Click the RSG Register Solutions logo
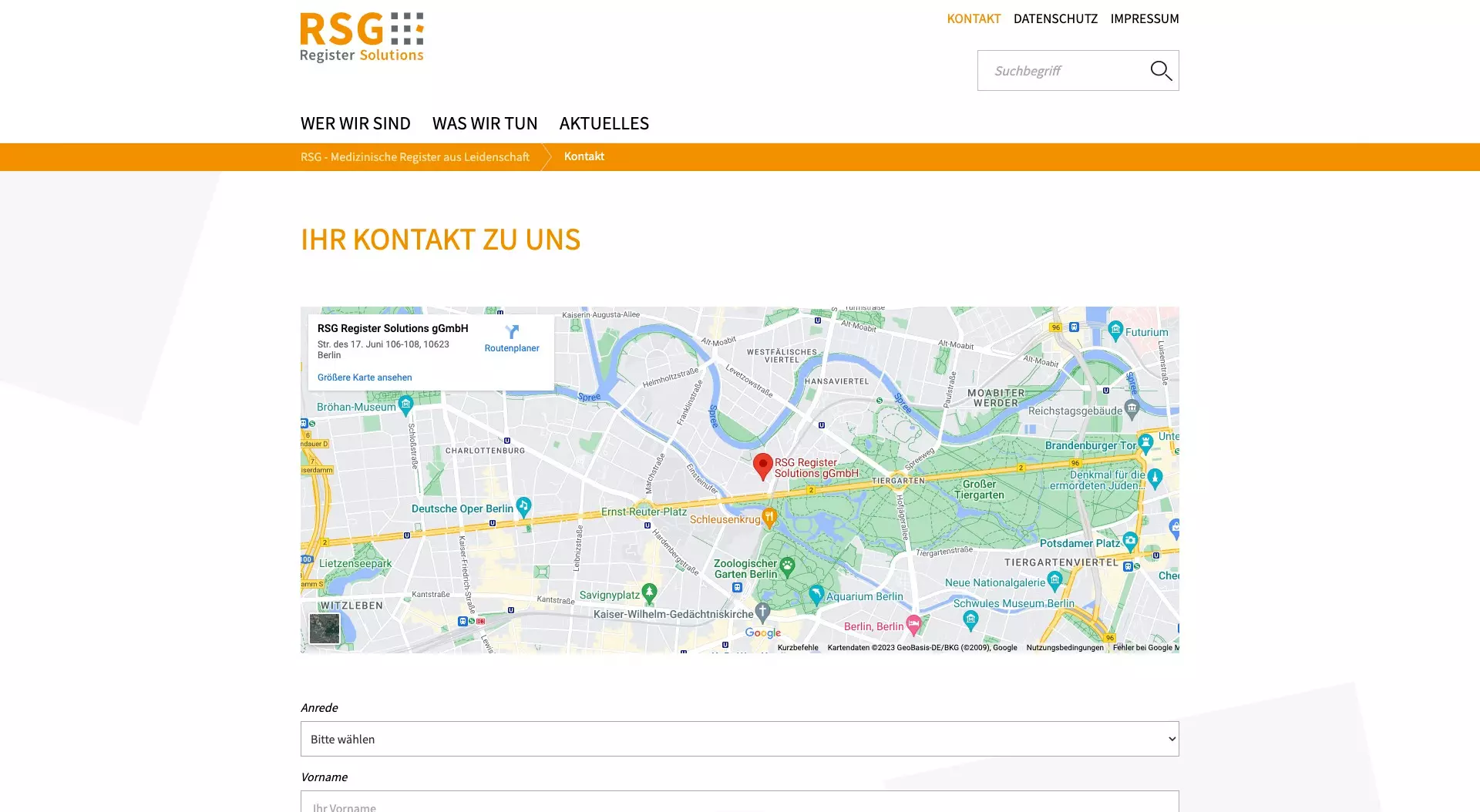This screenshot has width=1480, height=812. [362, 37]
